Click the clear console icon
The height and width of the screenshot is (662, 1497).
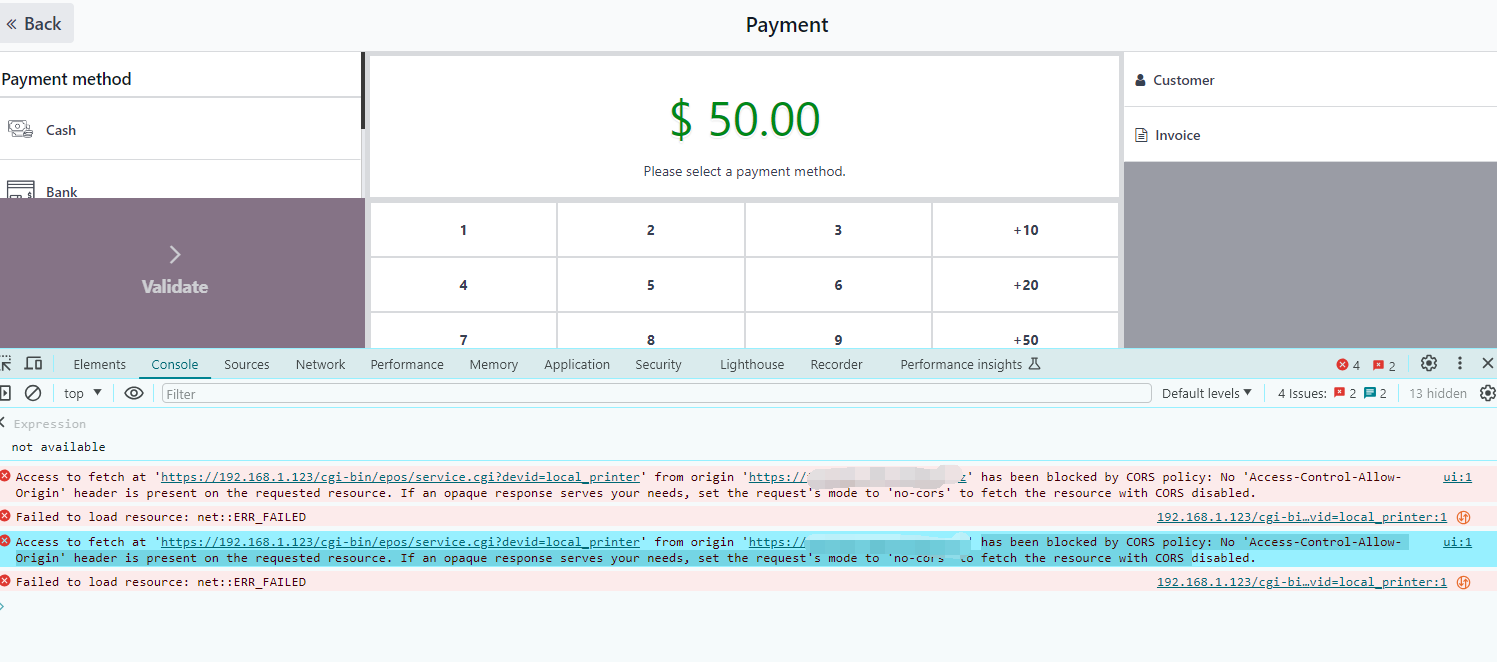coord(33,393)
